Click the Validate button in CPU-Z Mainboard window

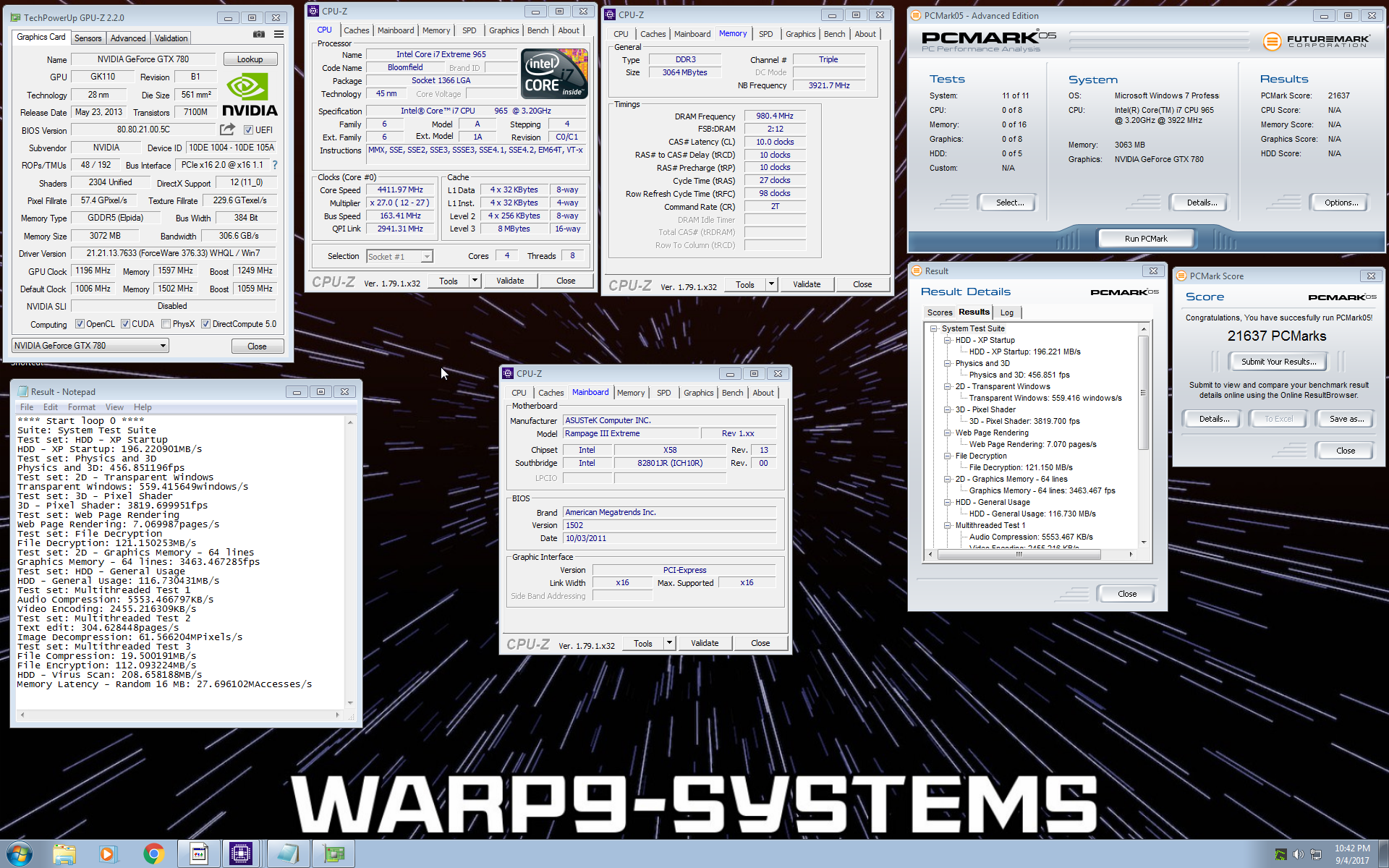pyautogui.click(x=705, y=643)
